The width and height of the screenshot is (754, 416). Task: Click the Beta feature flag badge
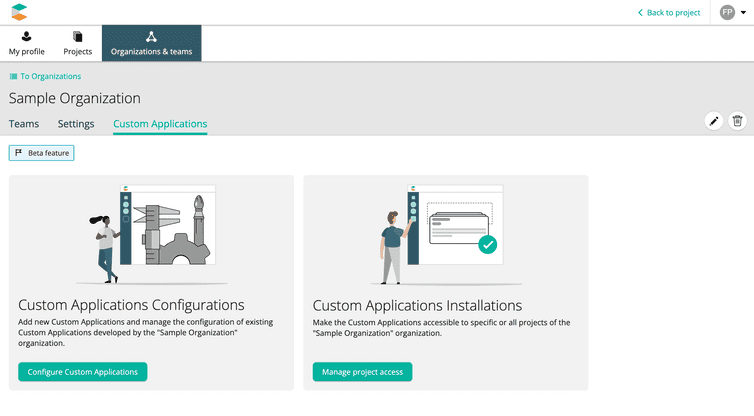42,153
